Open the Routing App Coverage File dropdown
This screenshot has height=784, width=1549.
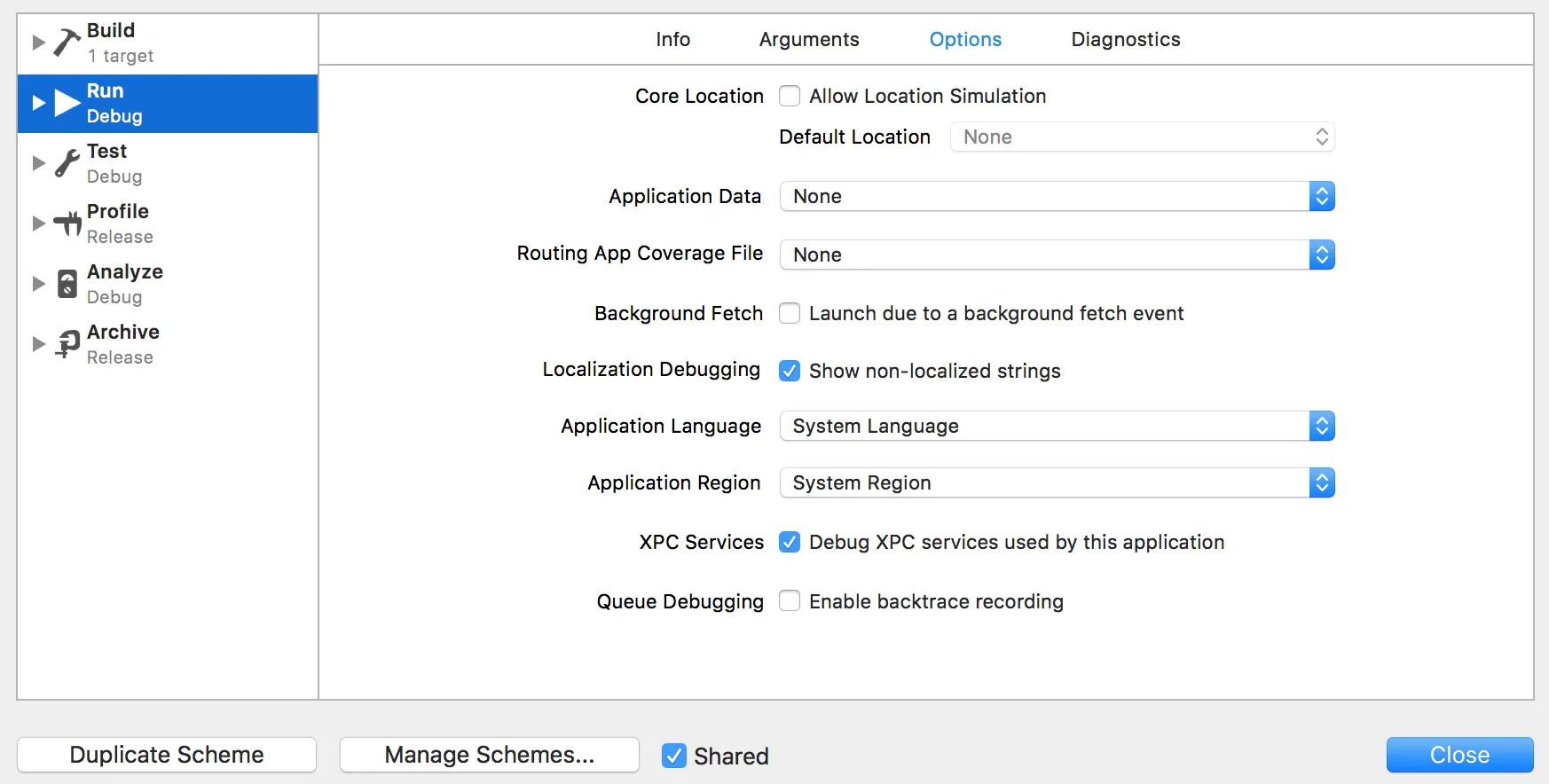coord(1057,255)
